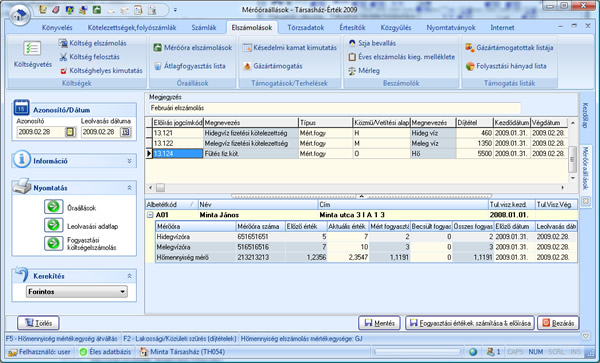600x363 pixels.
Task: Click upper grid vertical scrollbar down arrow
Action: (573, 178)
